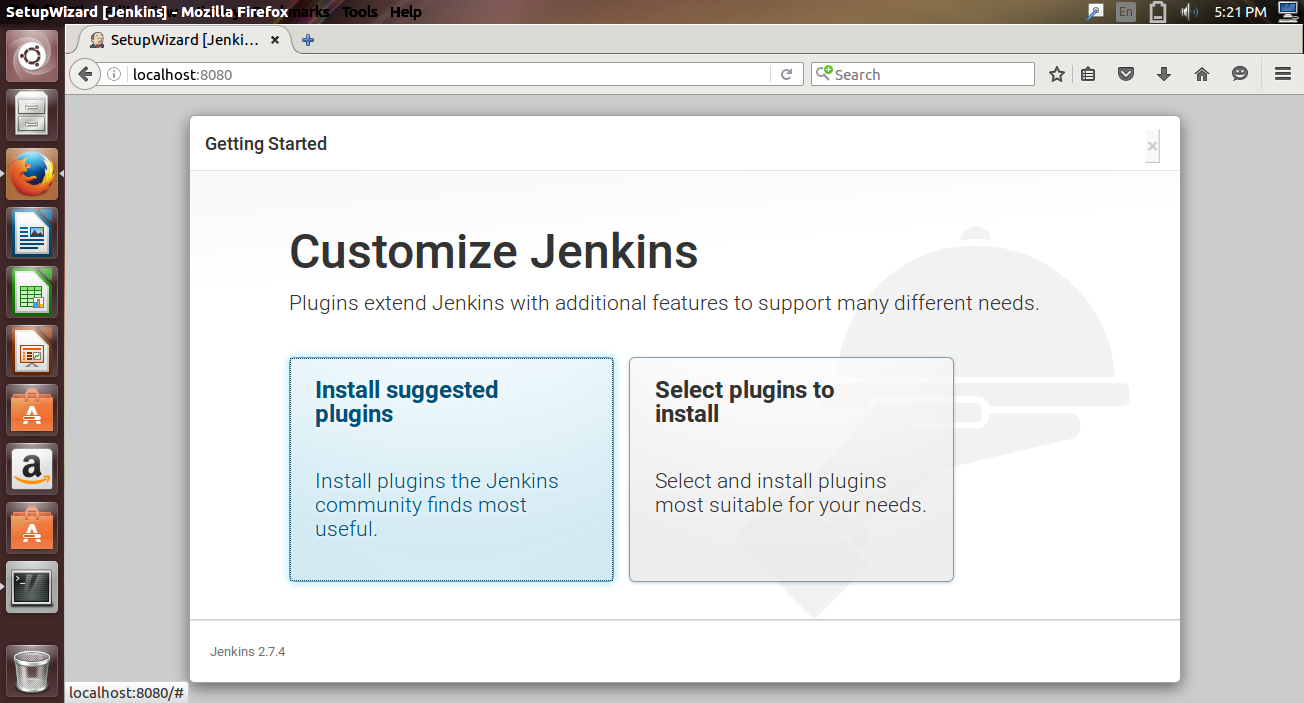Go to the Firefox home page
1304x703 pixels.
1201,73
